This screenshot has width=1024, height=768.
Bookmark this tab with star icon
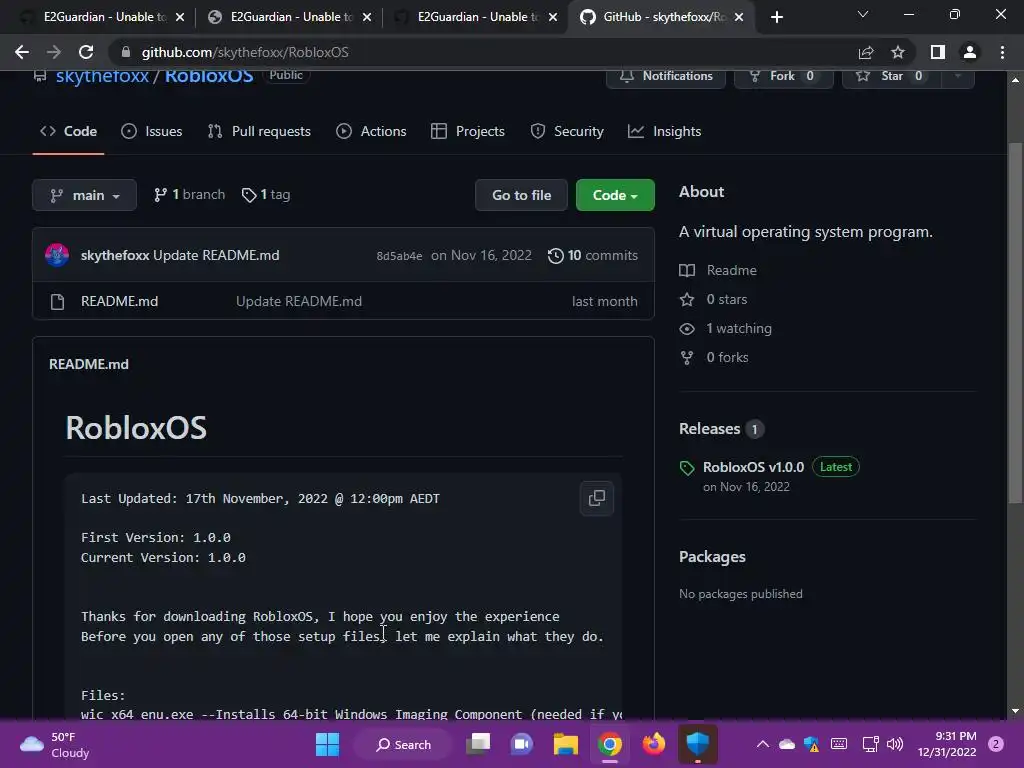pos(898,52)
